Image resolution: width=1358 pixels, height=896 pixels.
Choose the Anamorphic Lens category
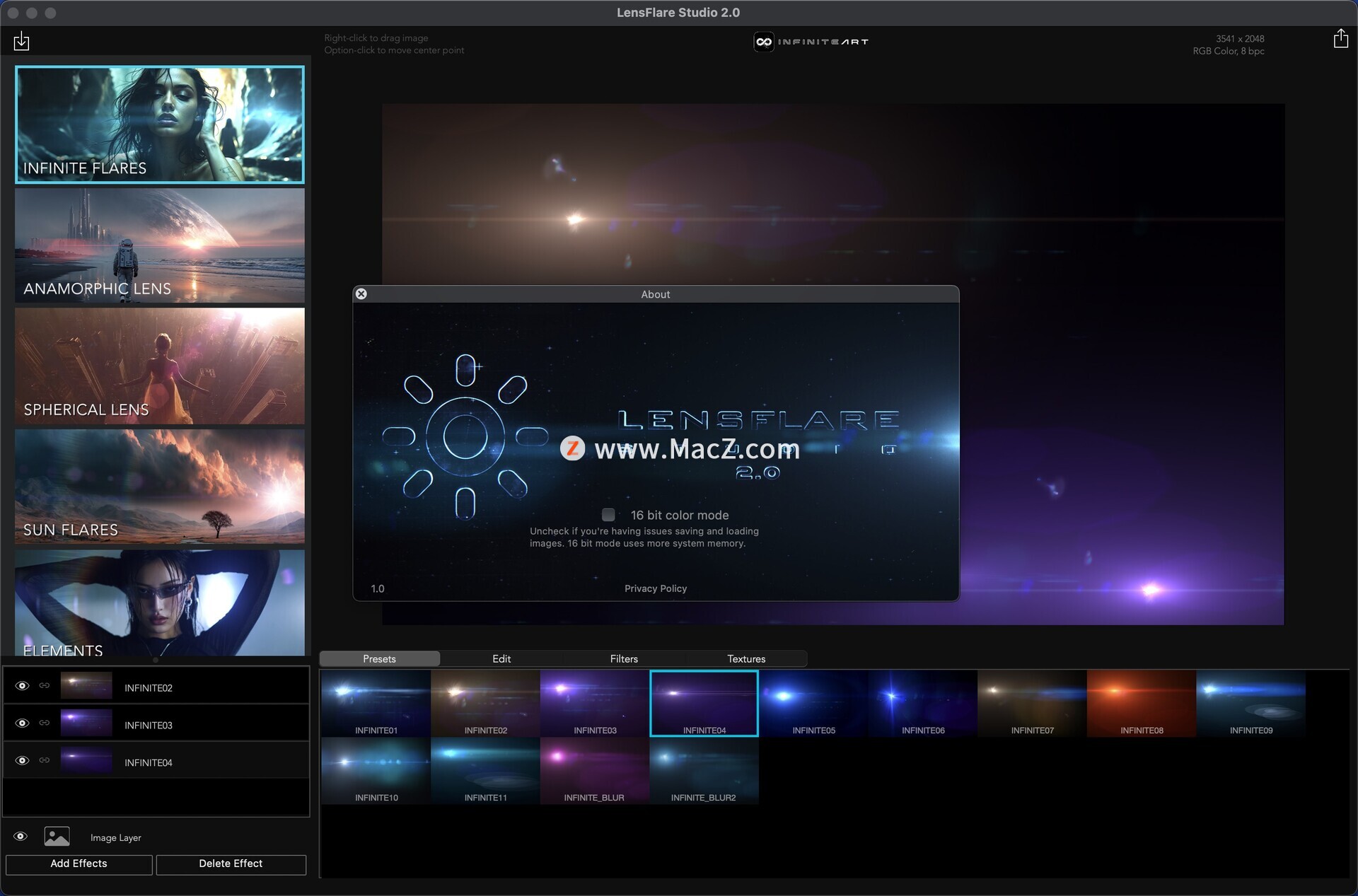pyautogui.click(x=160, y=245)
